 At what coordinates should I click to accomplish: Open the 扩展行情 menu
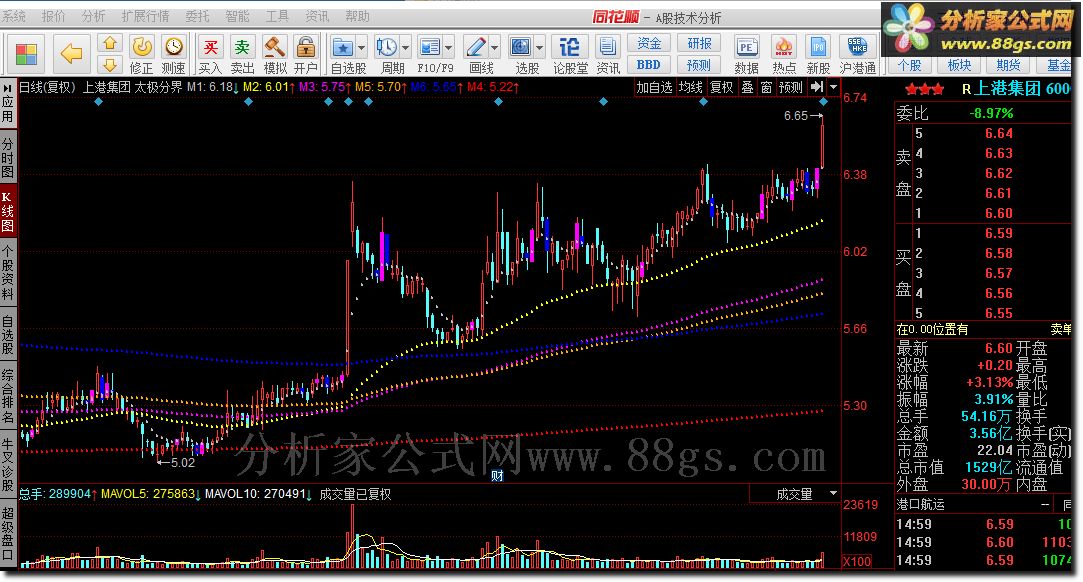click(145, 16)
